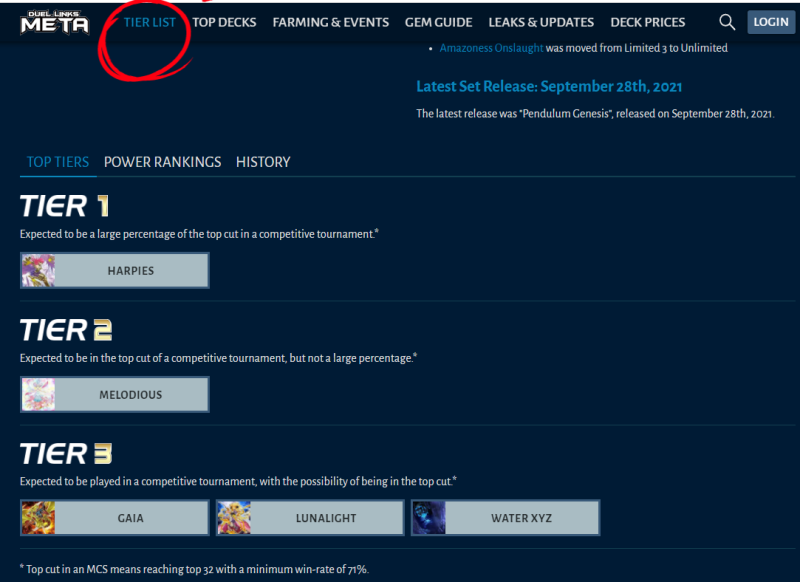The image size is (800, 582).
Task: Open the Melodious deck thumbnail image
Action: coord(38,394)
